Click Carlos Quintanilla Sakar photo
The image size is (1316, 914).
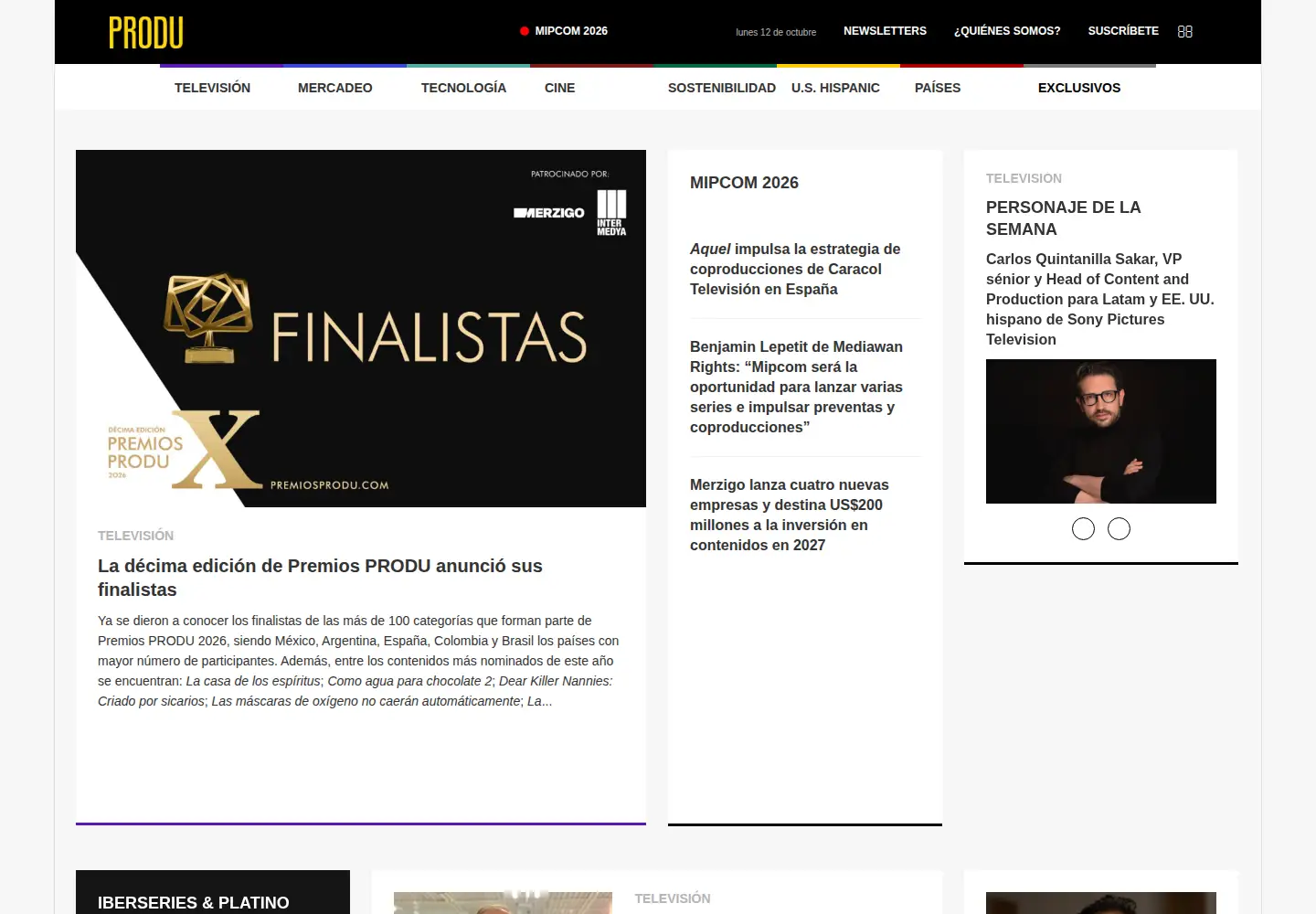[1101, 431]
